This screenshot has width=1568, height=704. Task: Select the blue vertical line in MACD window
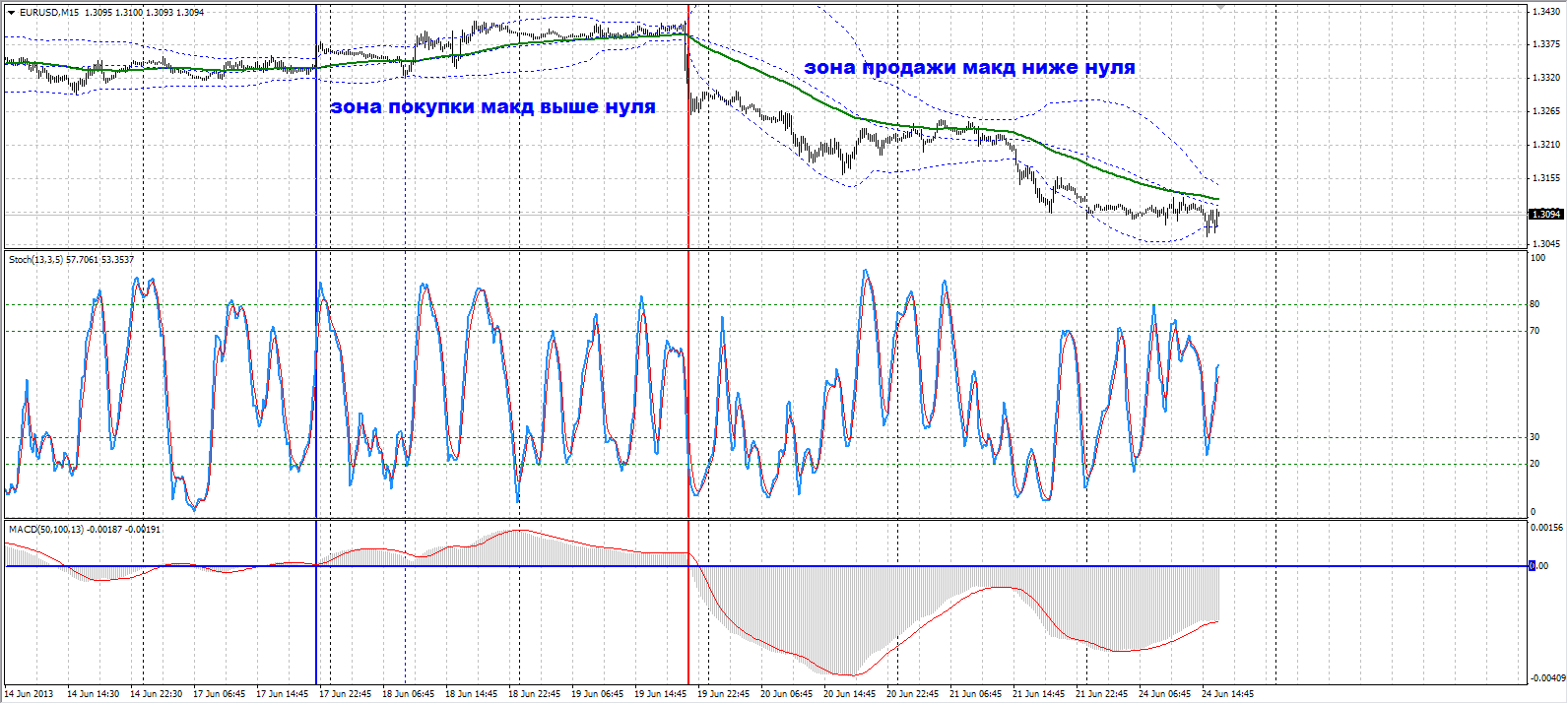(316, 601)
